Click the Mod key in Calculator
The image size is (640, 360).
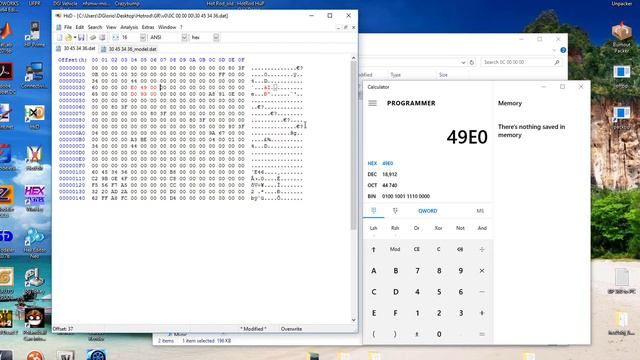click(395, 249)
